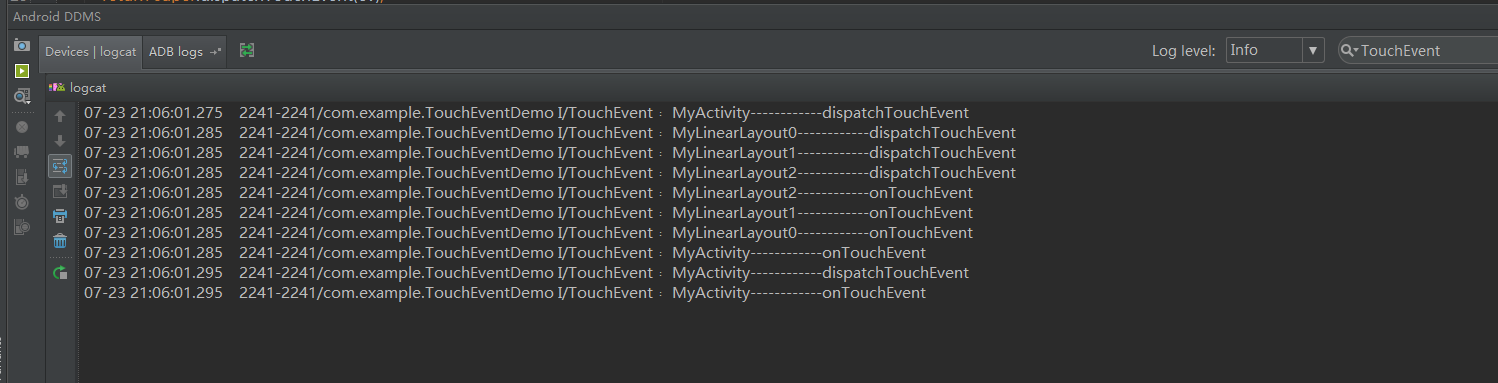The image size is (1498, 383).
Task: Move down using the down arrow icon
Action: coord(60,141)
